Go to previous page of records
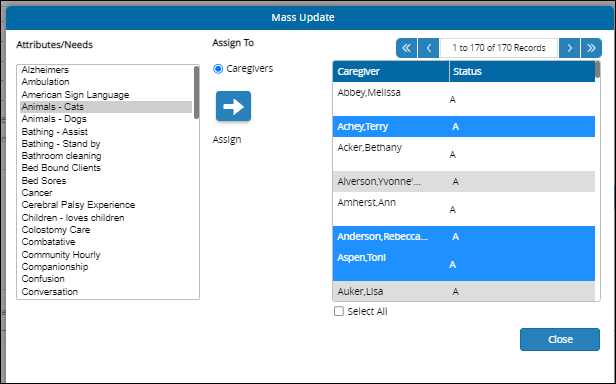 point(429,48)
